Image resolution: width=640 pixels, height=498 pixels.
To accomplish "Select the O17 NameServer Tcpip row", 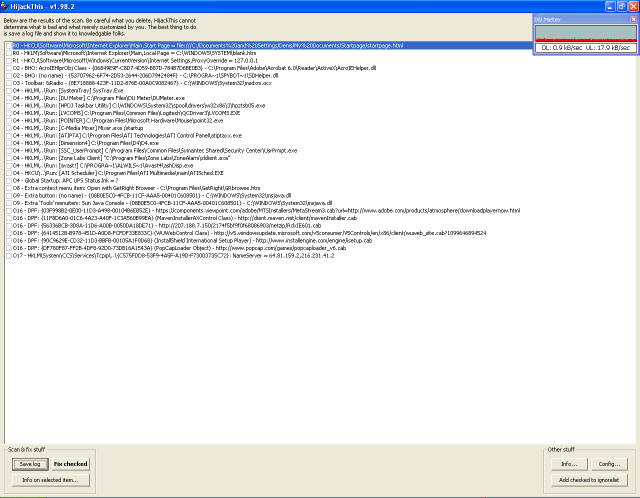I will point(173,256).
